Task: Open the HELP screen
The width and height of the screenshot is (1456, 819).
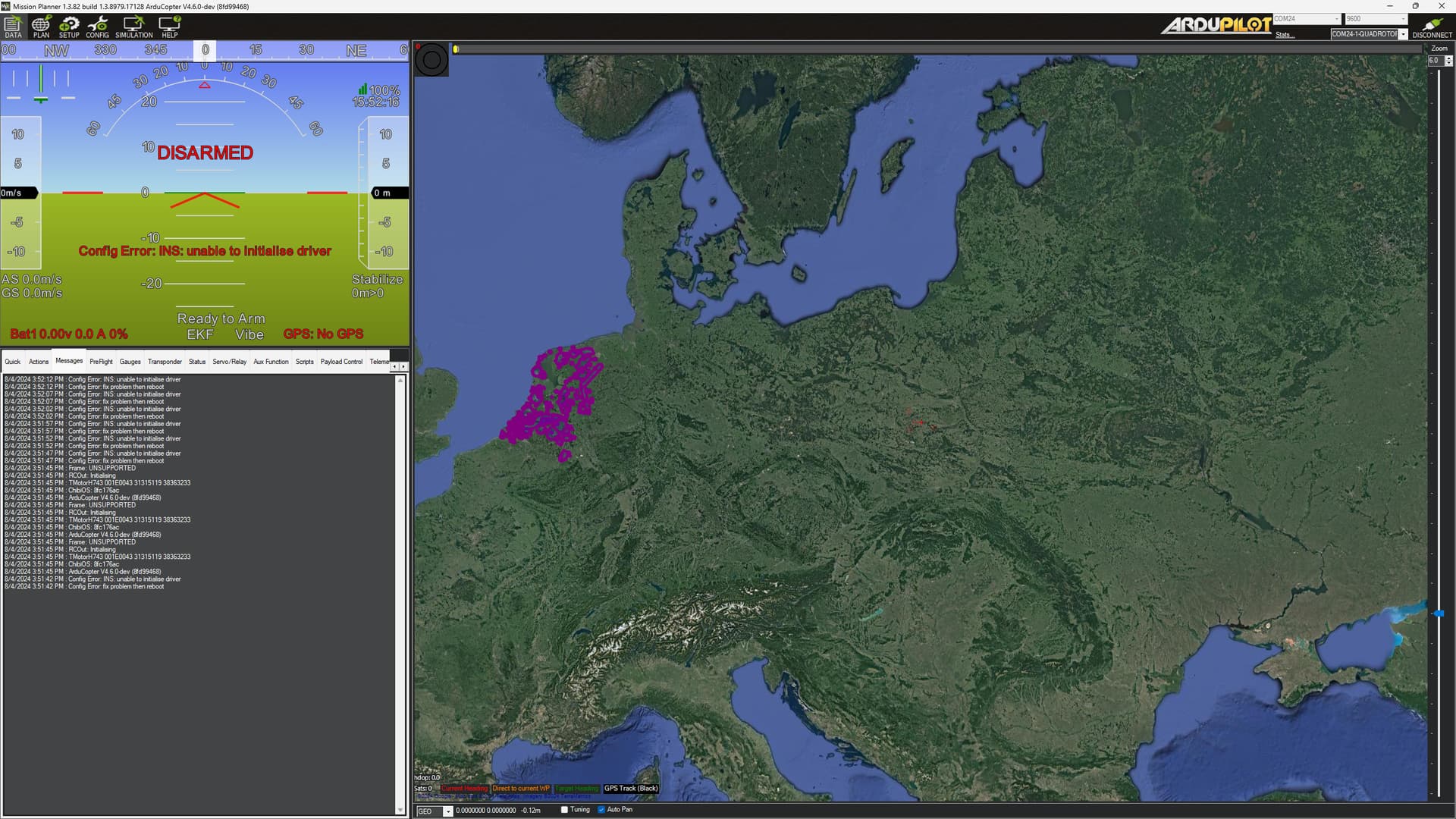Action: tap(170, 27)
